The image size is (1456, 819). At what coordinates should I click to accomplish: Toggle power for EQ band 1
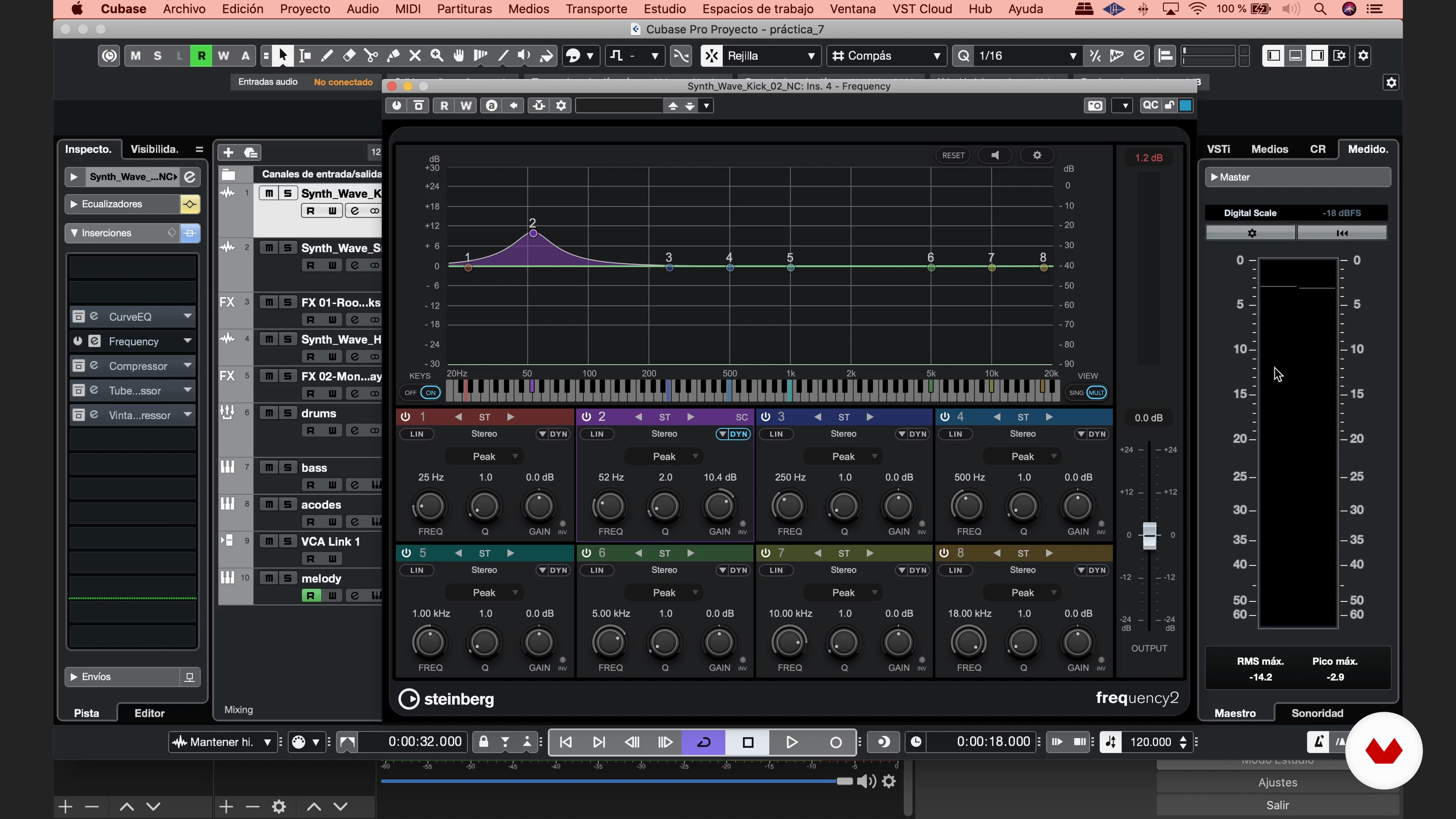pyautogui.click(x=405, y=417)
